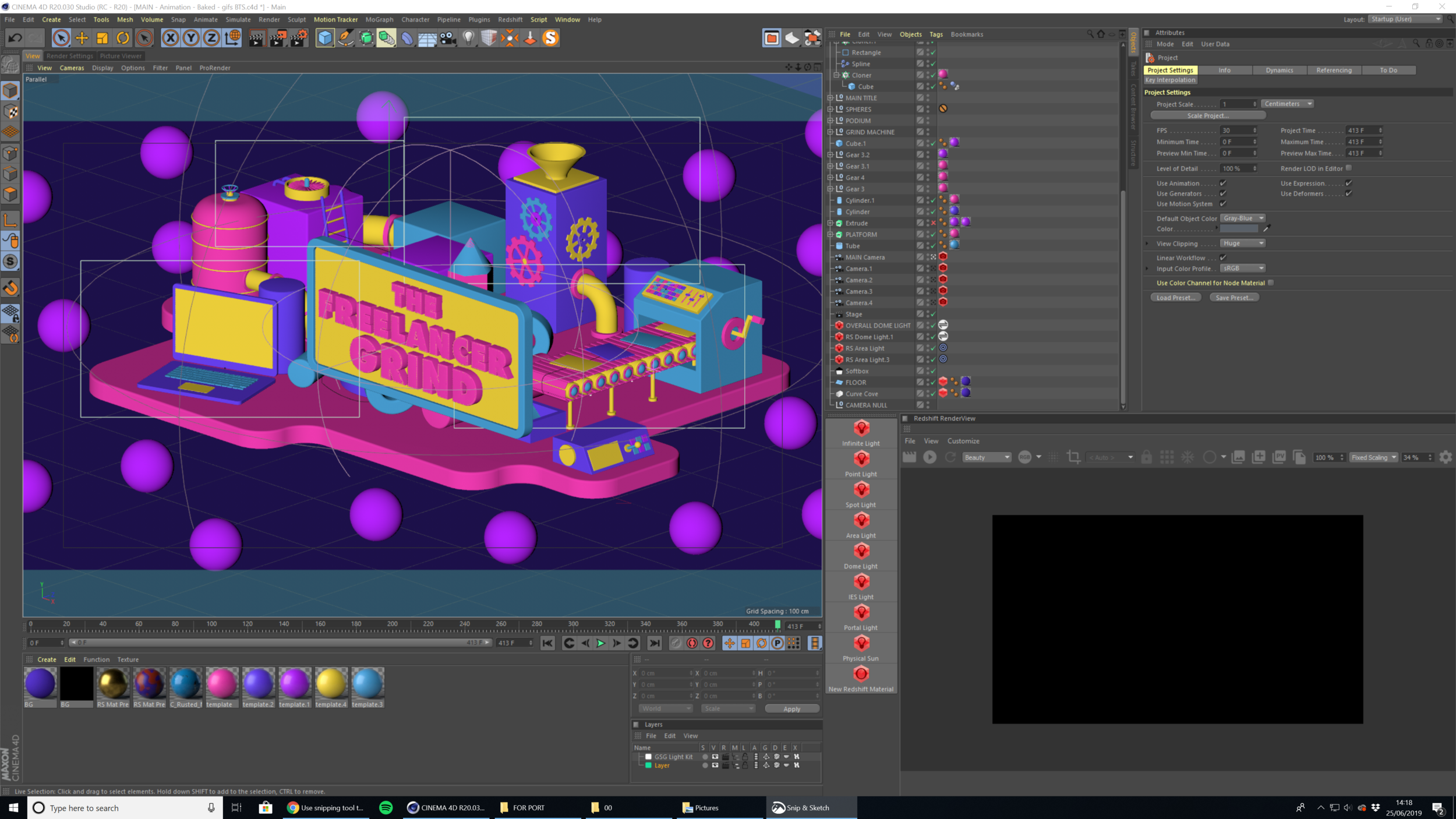Toggle the Z axis lock
Viewport: 1456px width, 819px height.
click(211, 38)
